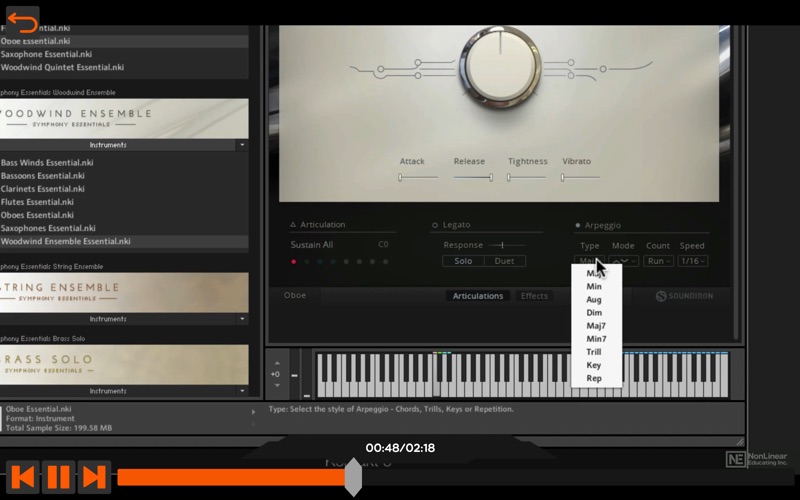Open Brass Solo Instruments dropdown arrow
The width and height of the screenshot is (800, 500).
tap(242, 391)
